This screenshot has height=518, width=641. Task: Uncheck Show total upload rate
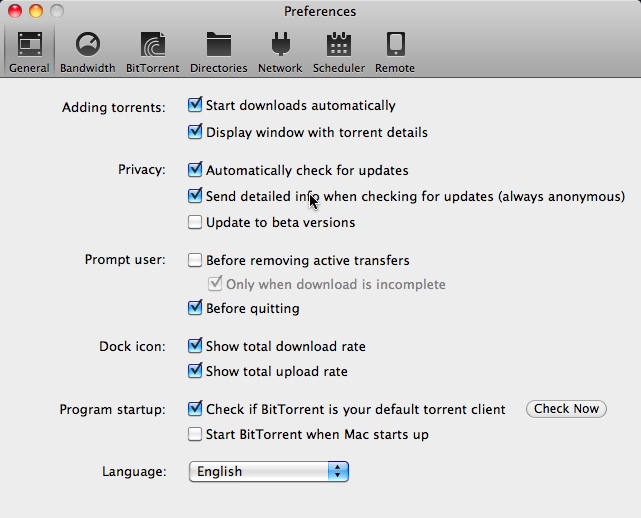tap(195, 371)
